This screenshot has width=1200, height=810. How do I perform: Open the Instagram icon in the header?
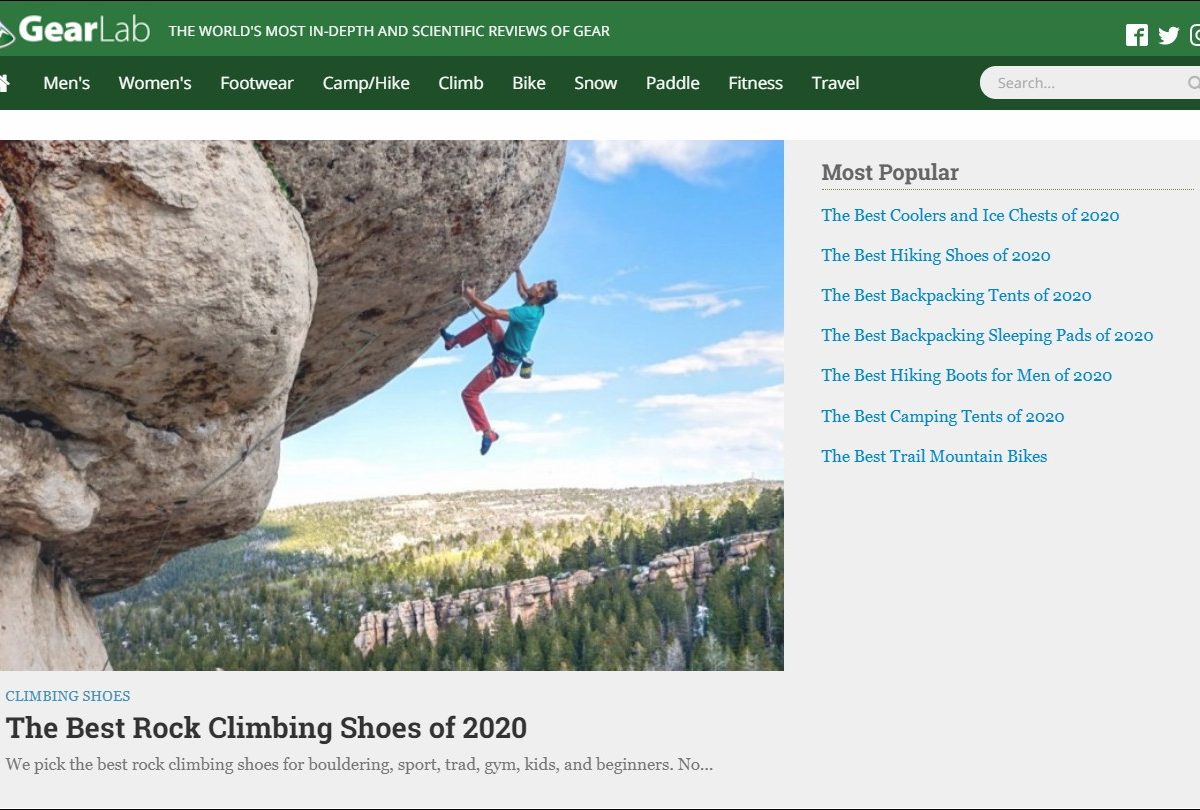pos(1194,36)
